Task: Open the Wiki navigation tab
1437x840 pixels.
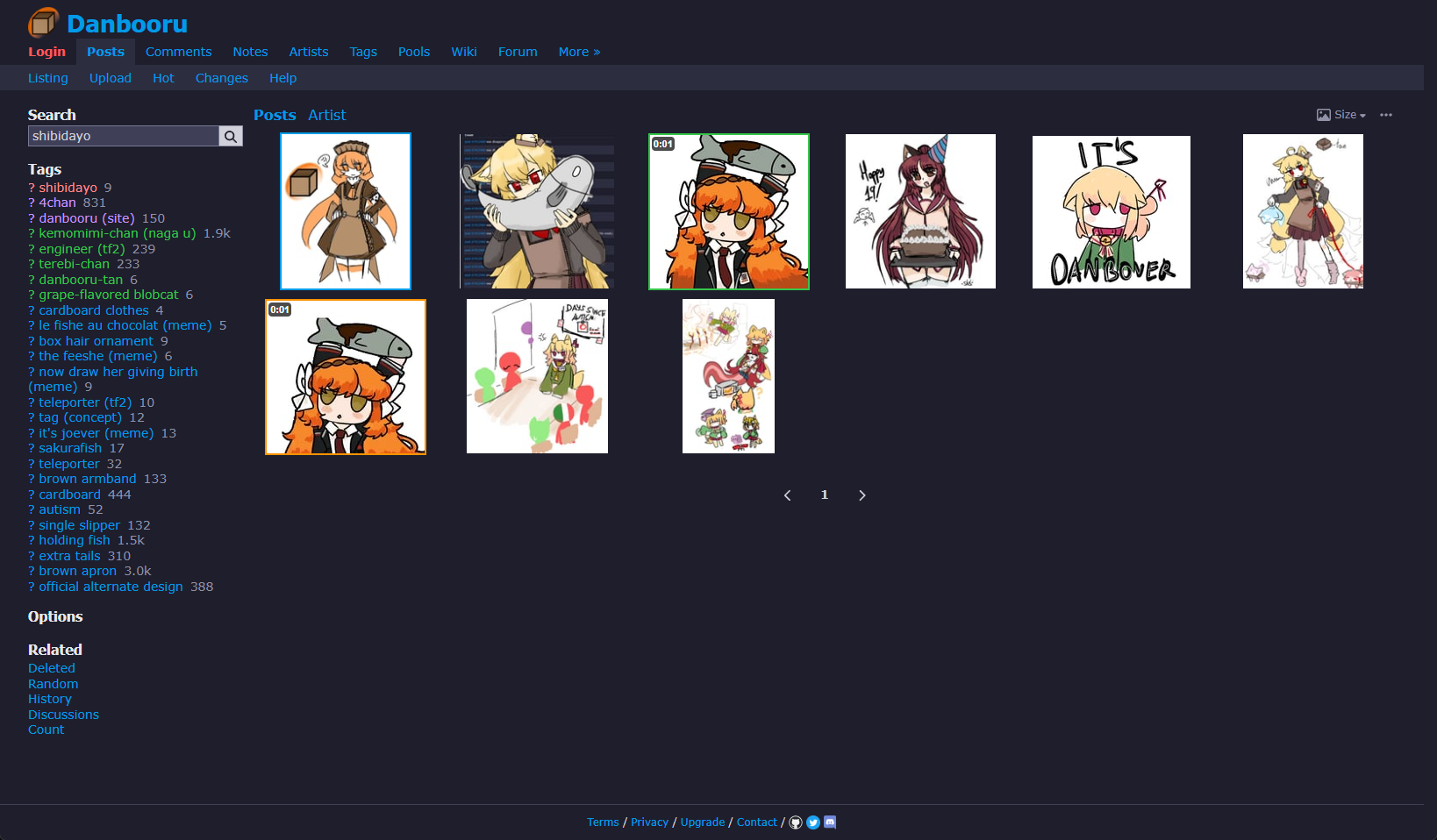Action: (x=464, y=52)
